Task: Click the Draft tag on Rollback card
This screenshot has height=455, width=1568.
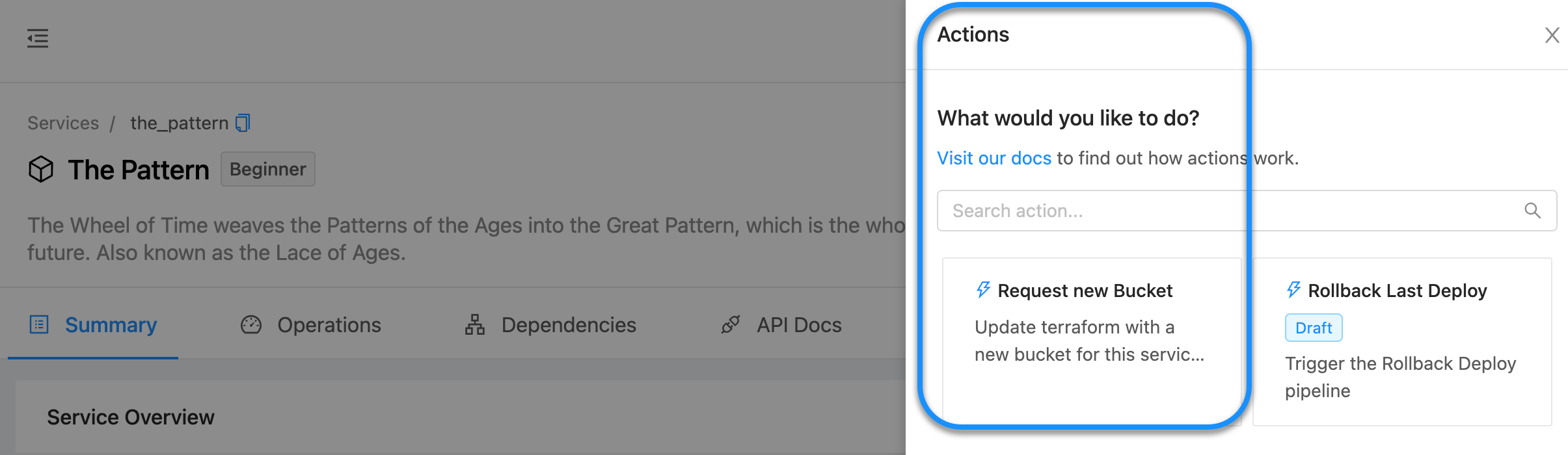Action: tap(1313, 328)
